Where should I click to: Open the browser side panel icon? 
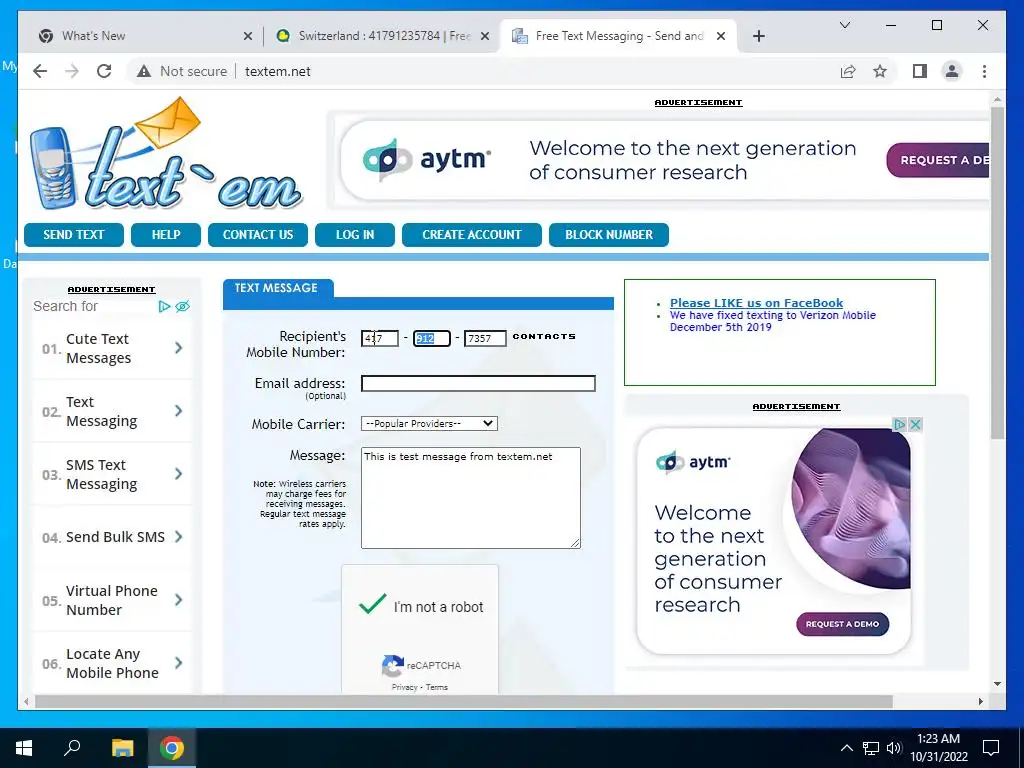tap(920, 71)
